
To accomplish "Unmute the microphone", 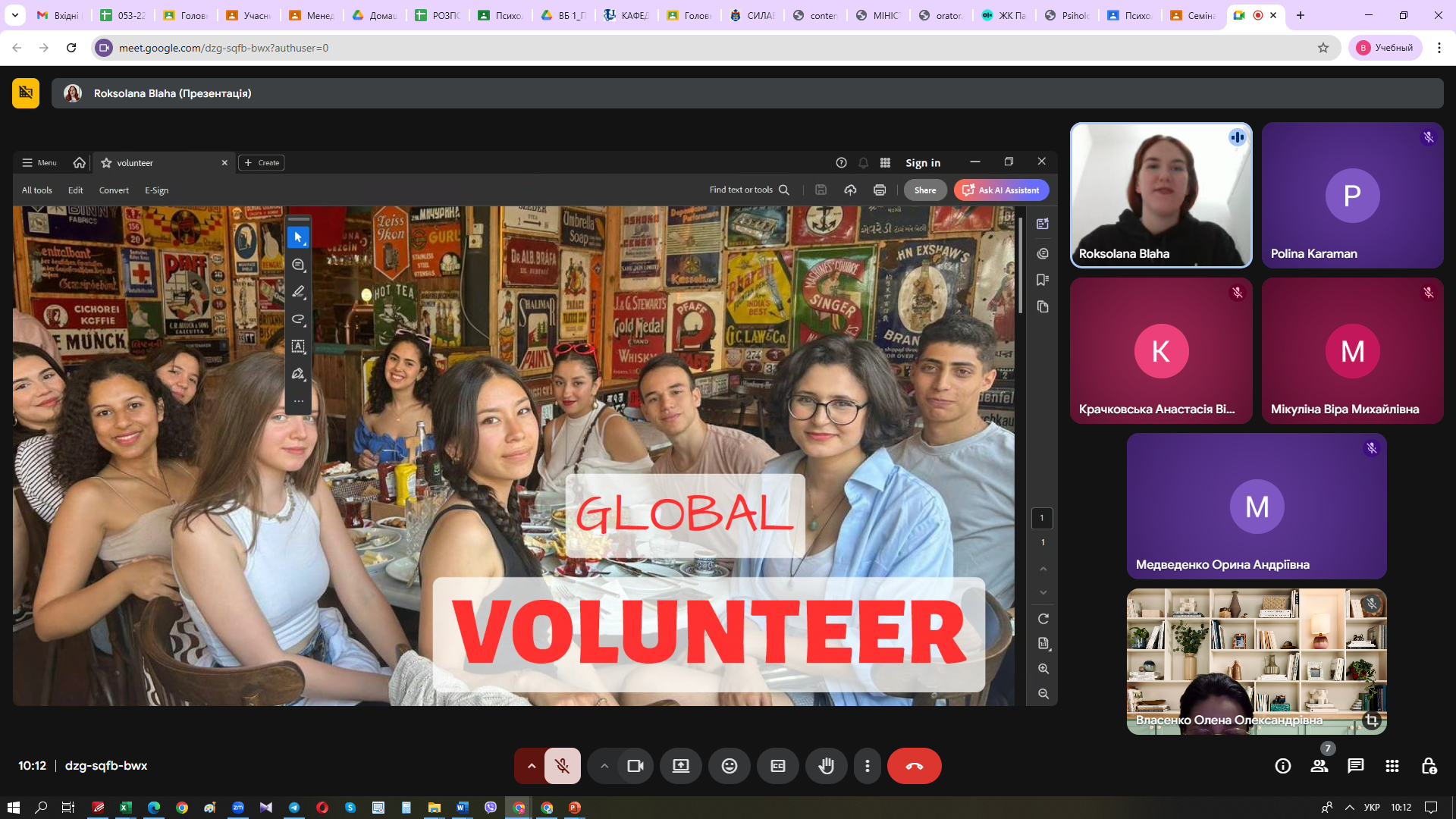I will coord(562,766).
